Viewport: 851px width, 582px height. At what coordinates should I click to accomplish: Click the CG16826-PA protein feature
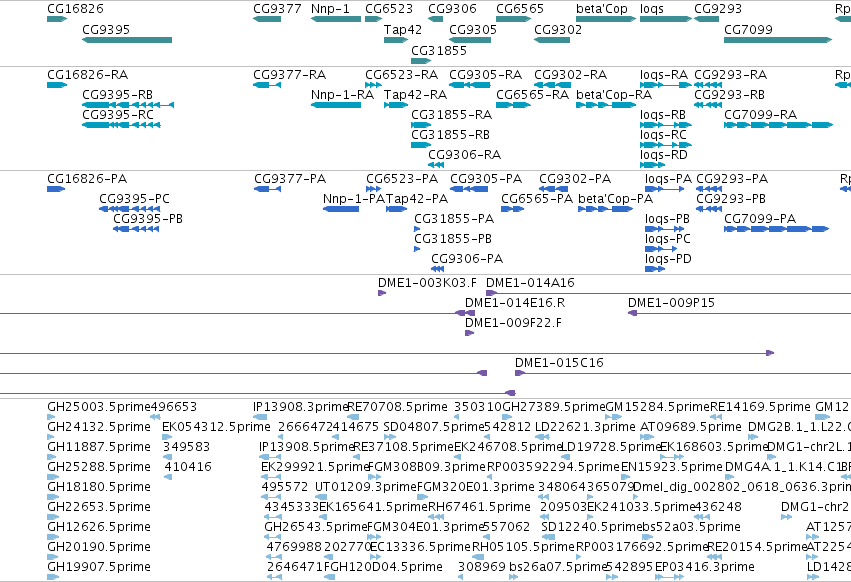pos(56,189)
